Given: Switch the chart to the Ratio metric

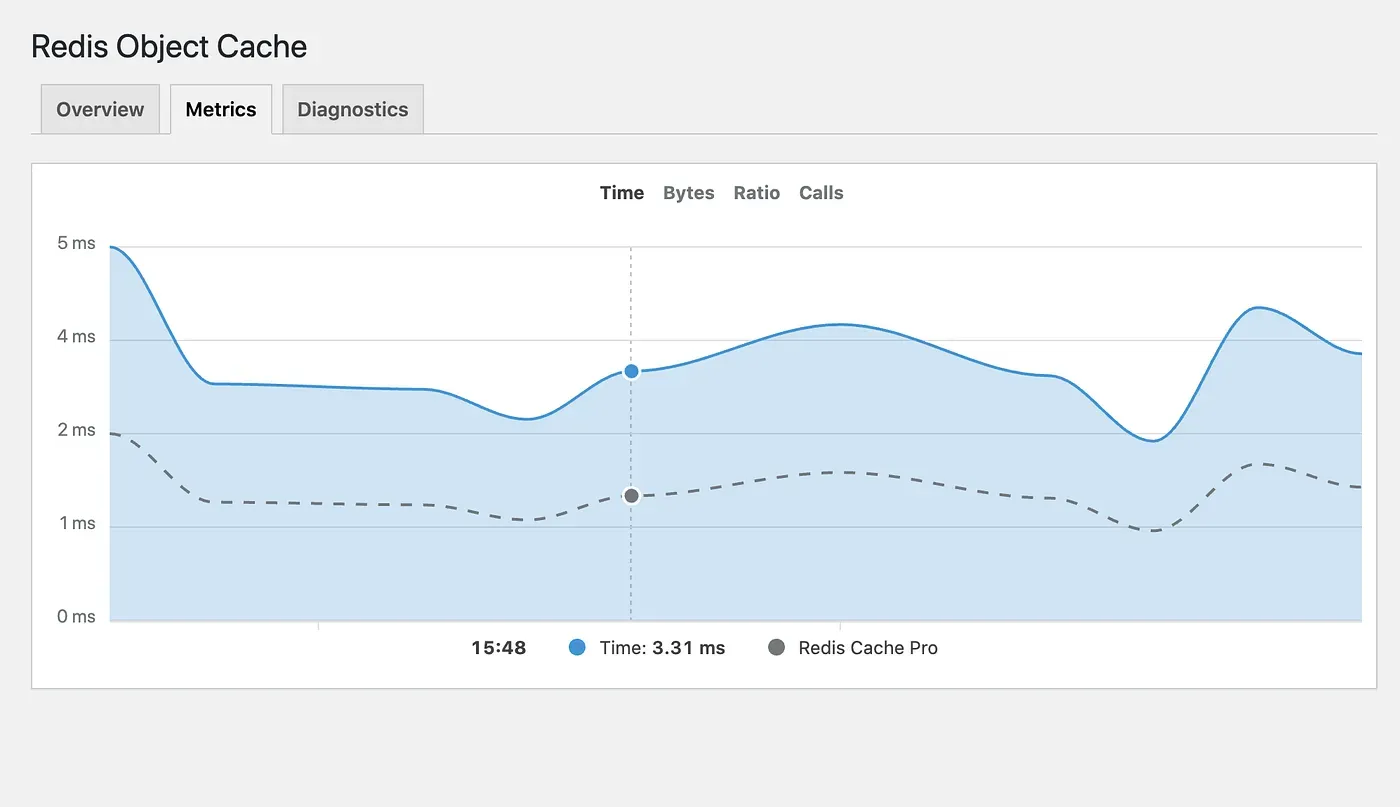Looking at the screenshot, I should tap(756, 192).
